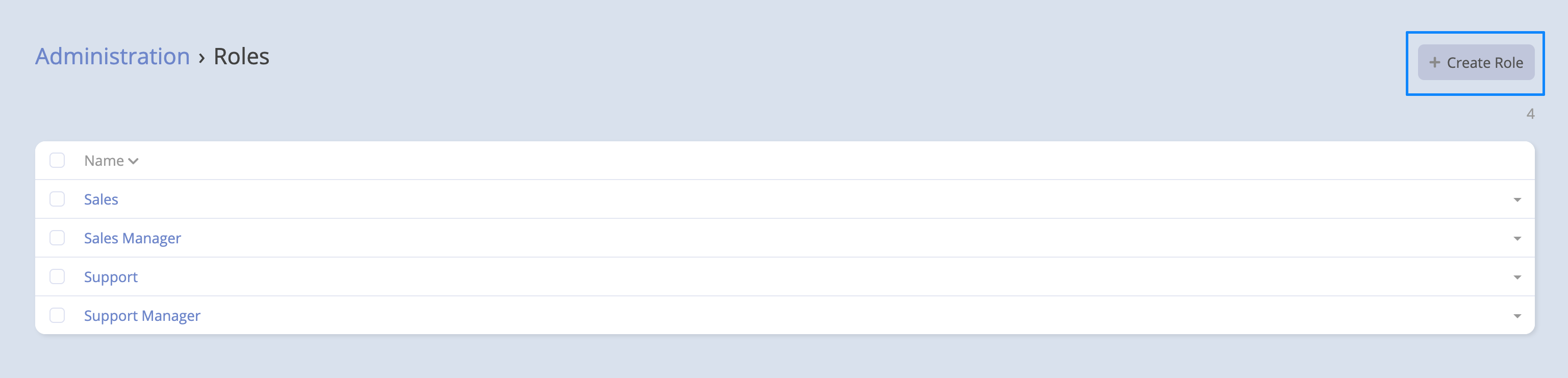Navigate to Administration via the breadcrumb
This screenshot has height=378, width=1568.
112,56
